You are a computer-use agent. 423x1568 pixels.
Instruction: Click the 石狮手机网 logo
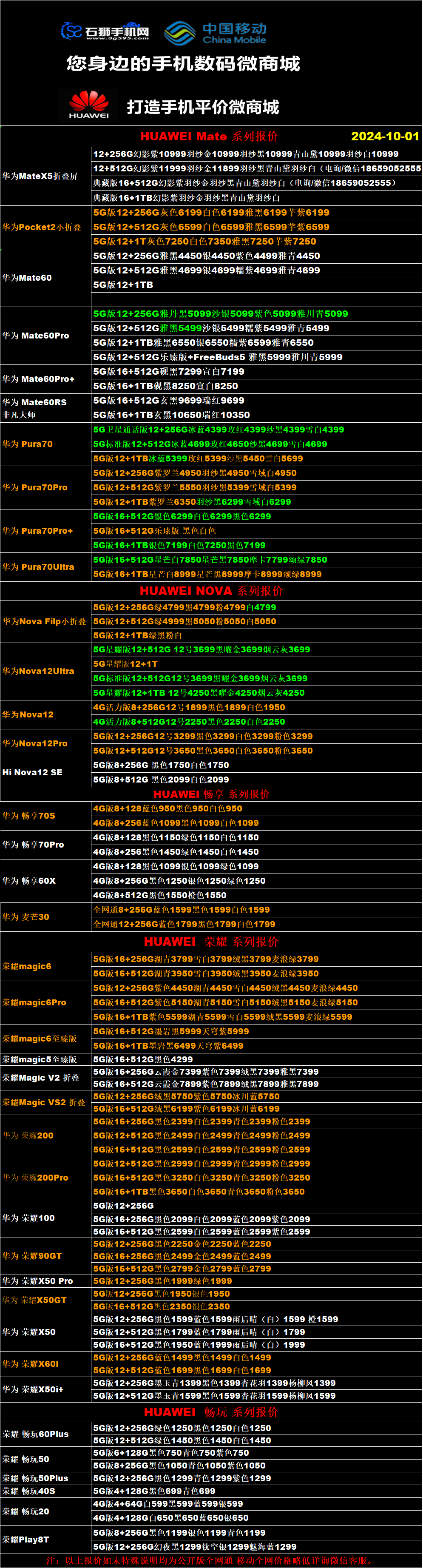tap(105, 31)
